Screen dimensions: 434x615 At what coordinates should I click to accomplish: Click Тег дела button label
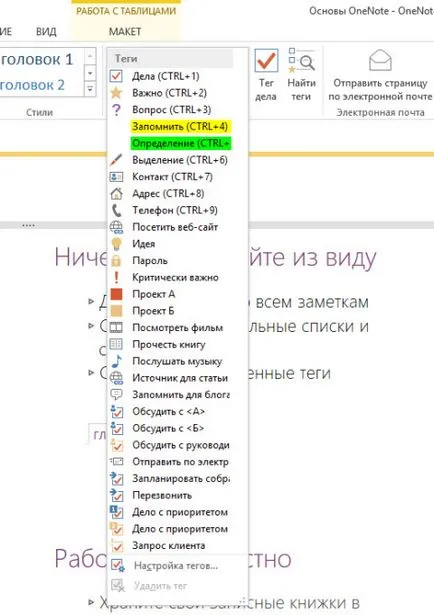click(x=266, y=89)
